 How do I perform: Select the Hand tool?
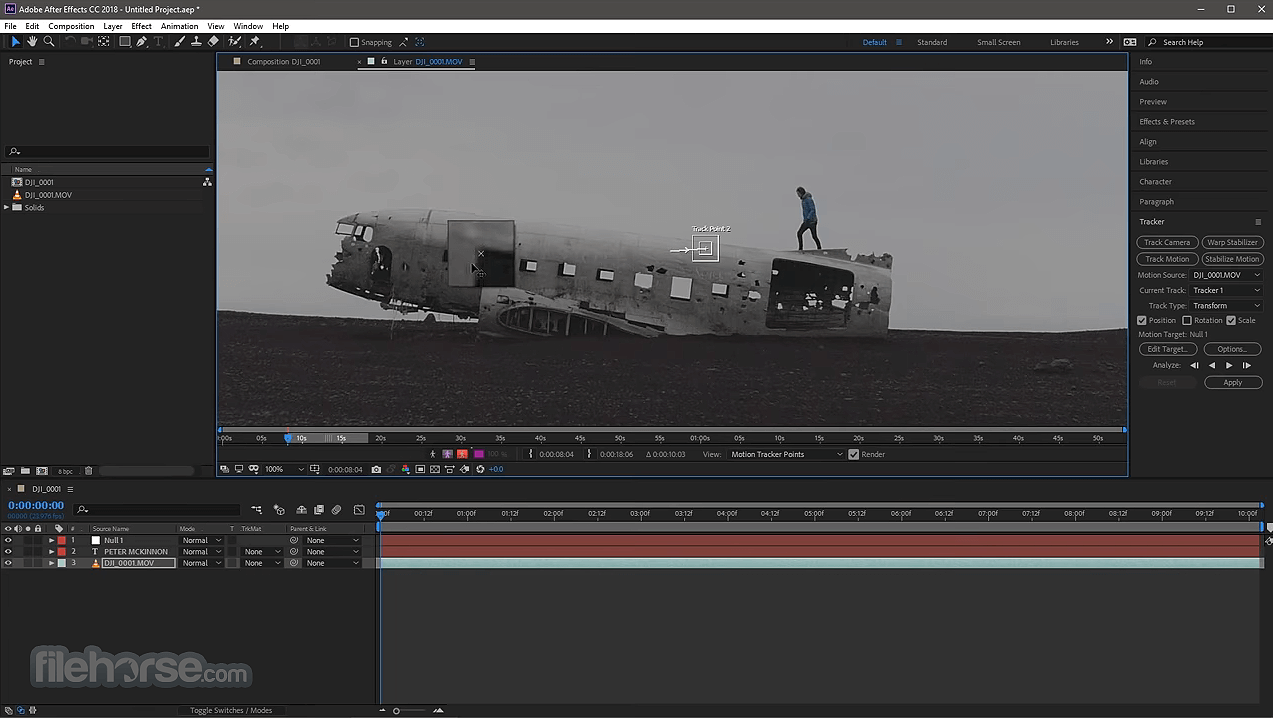click(x=31, y=42)
